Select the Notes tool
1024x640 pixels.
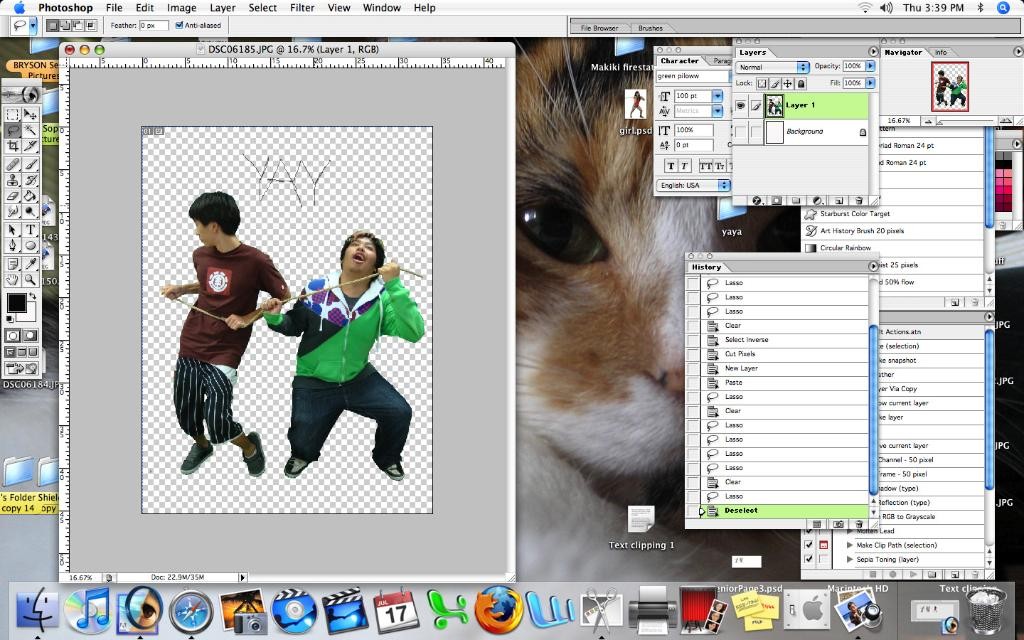point(12,264)
